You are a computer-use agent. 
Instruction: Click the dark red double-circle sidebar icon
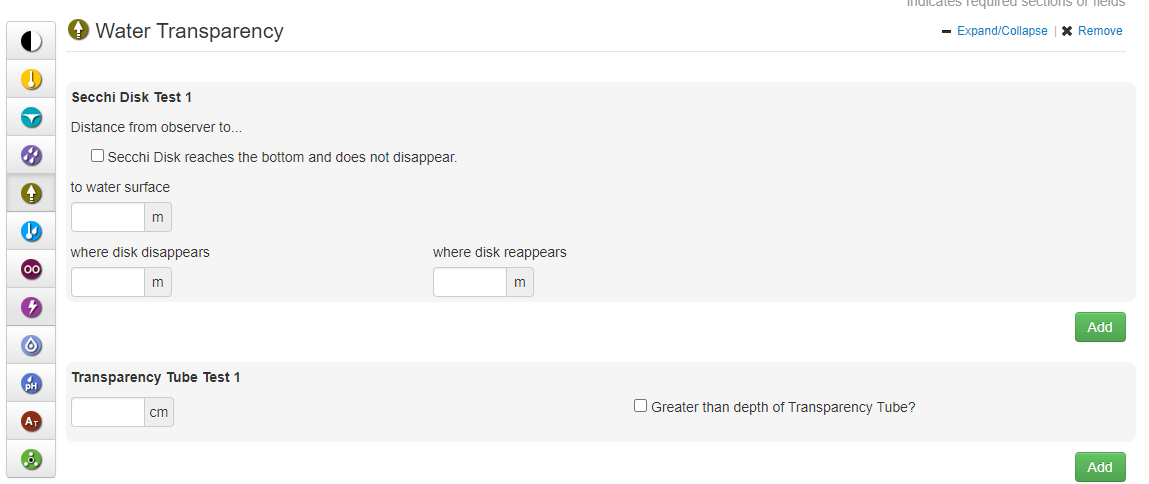tap(31, 269)
